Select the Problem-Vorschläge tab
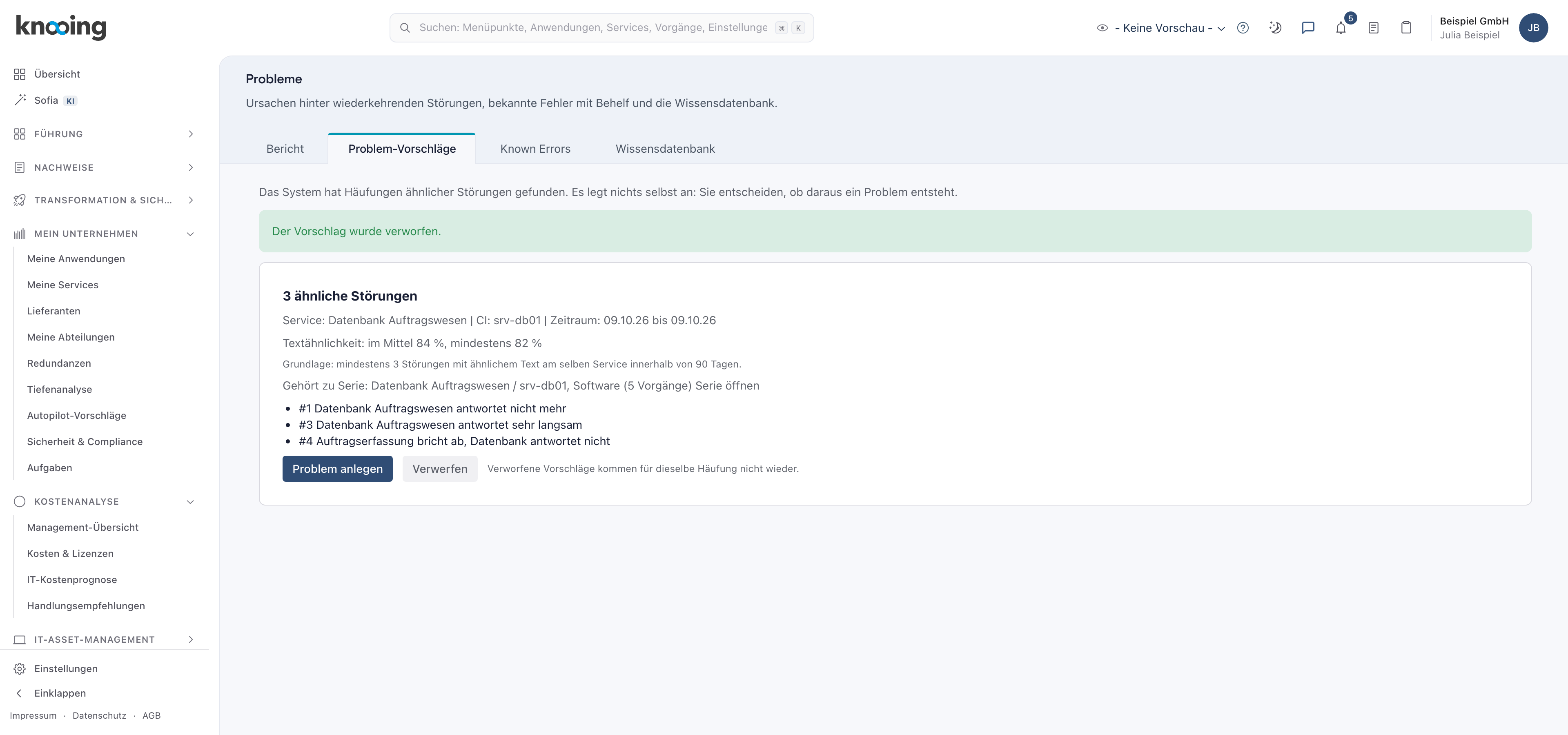The image size is (1568, 735). (402, 149)
